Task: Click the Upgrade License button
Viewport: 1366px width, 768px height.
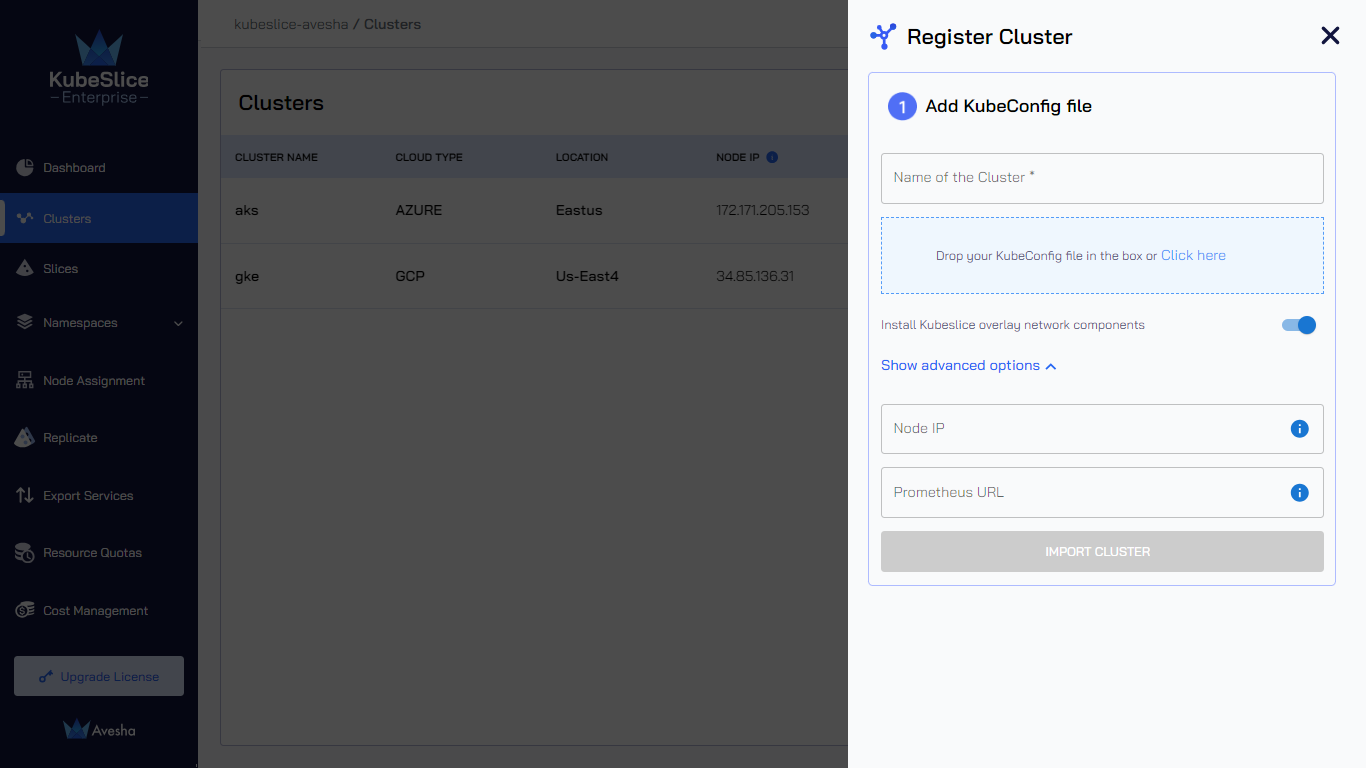Action: pyautogui.click(x=99, y=676)
